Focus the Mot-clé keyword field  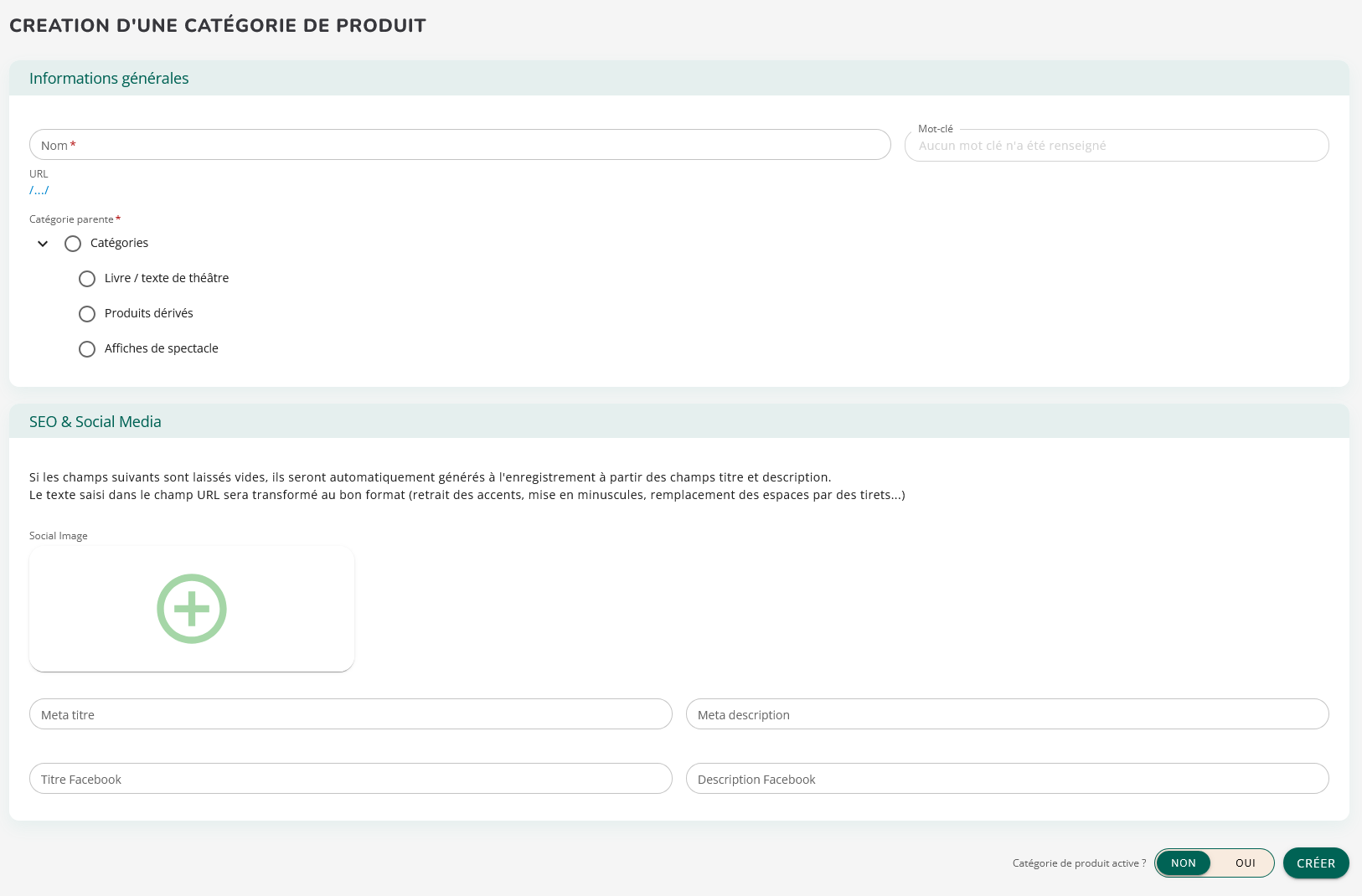(x=1116, y=146)
